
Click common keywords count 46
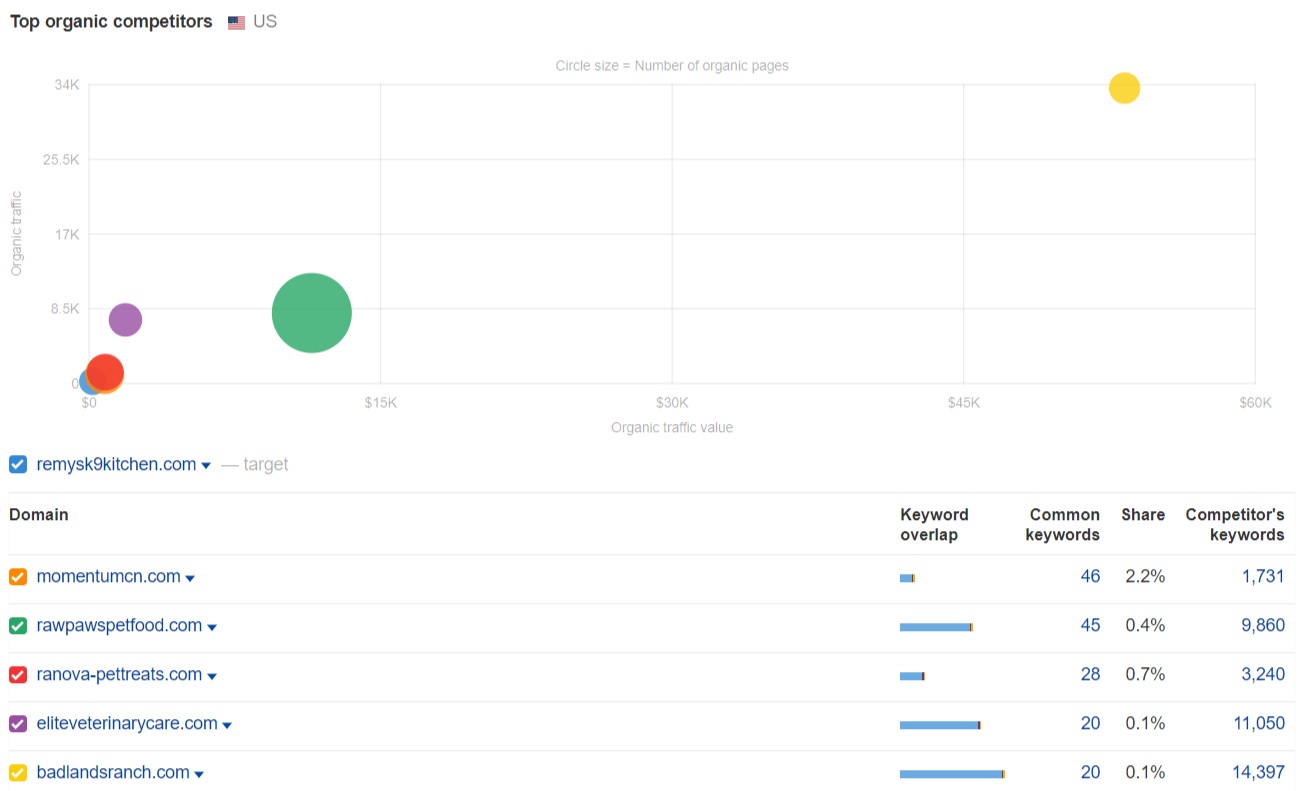(x=1089, y=577)
